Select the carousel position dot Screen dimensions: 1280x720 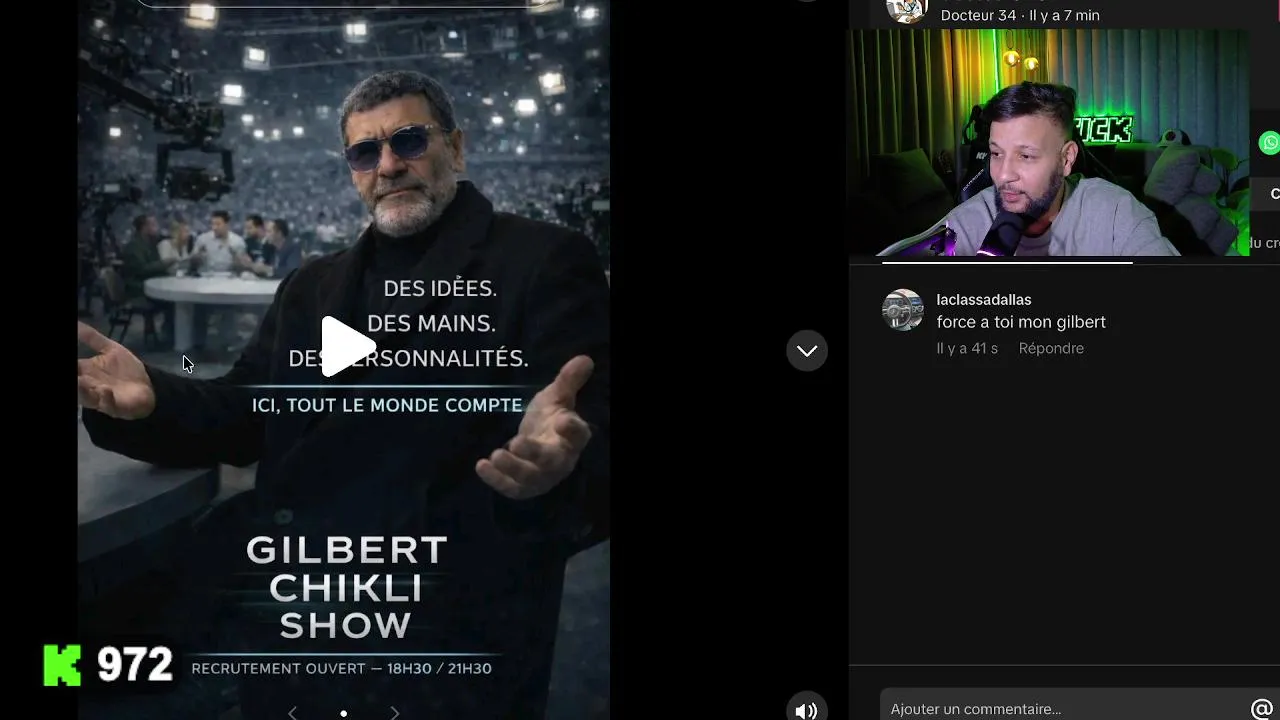pyautogui.click(x=344, y=713)
